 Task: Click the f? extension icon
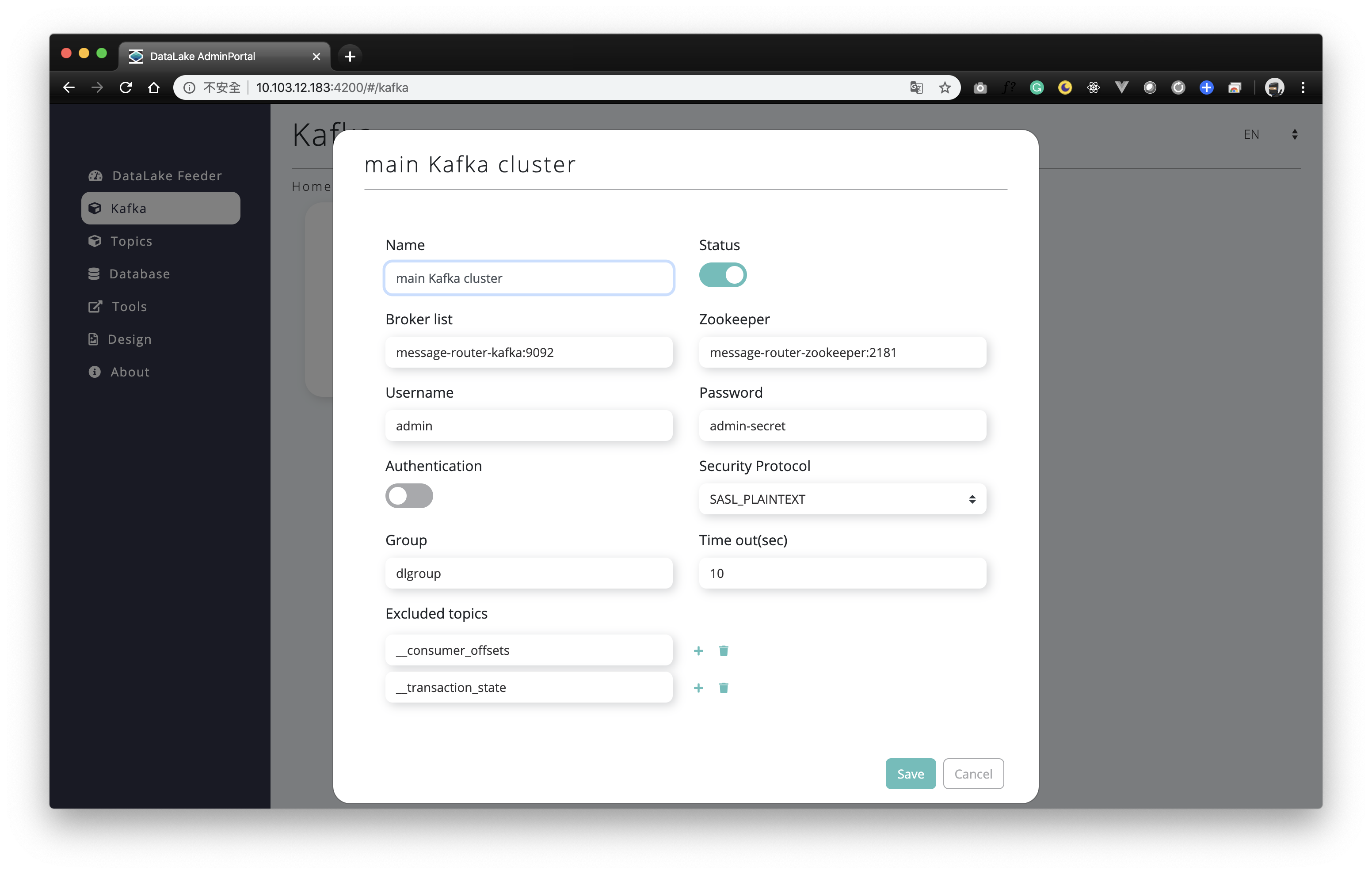tap(1009, 87)
